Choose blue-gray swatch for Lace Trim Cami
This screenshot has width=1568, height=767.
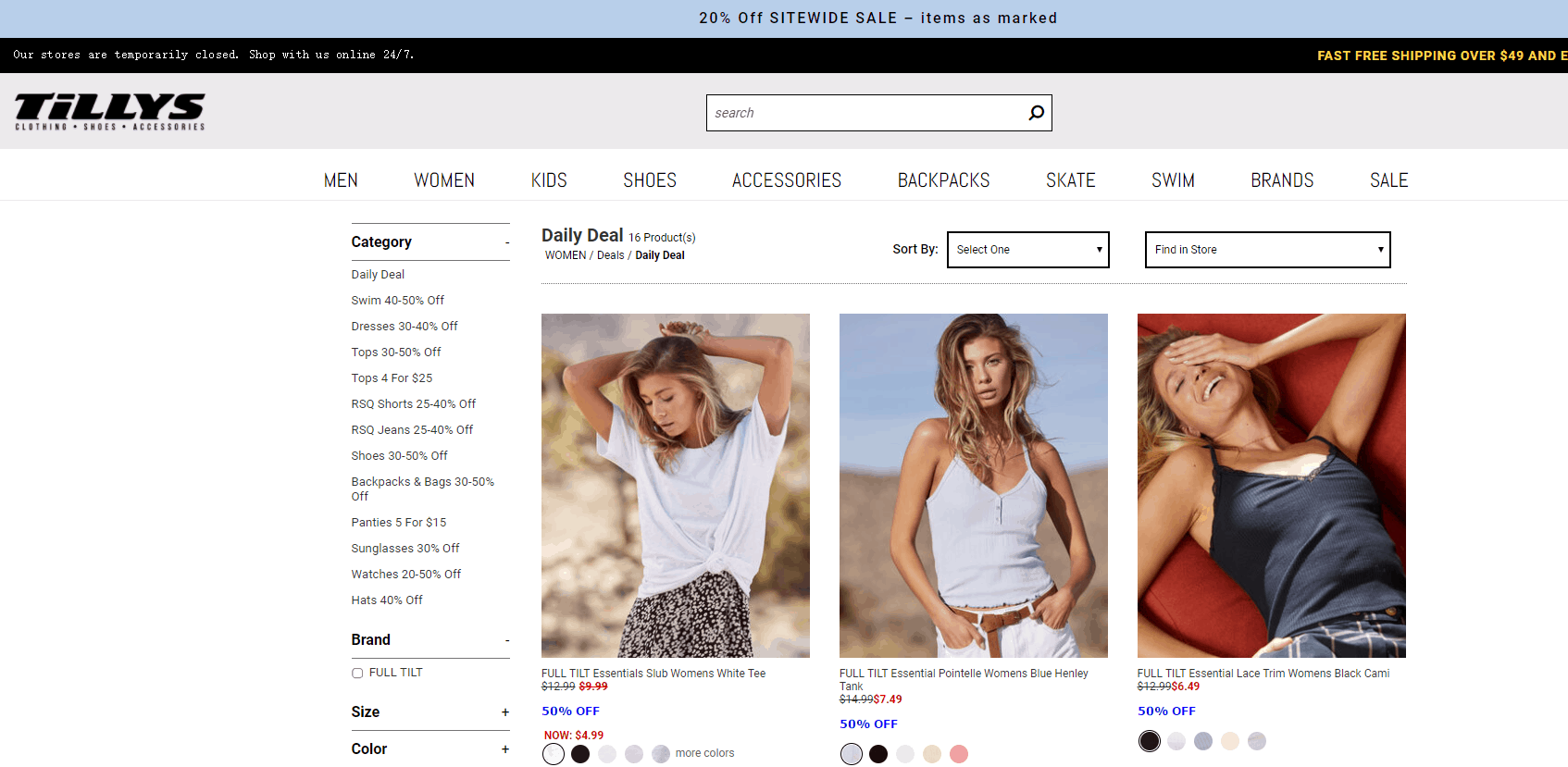[1203, 741]
